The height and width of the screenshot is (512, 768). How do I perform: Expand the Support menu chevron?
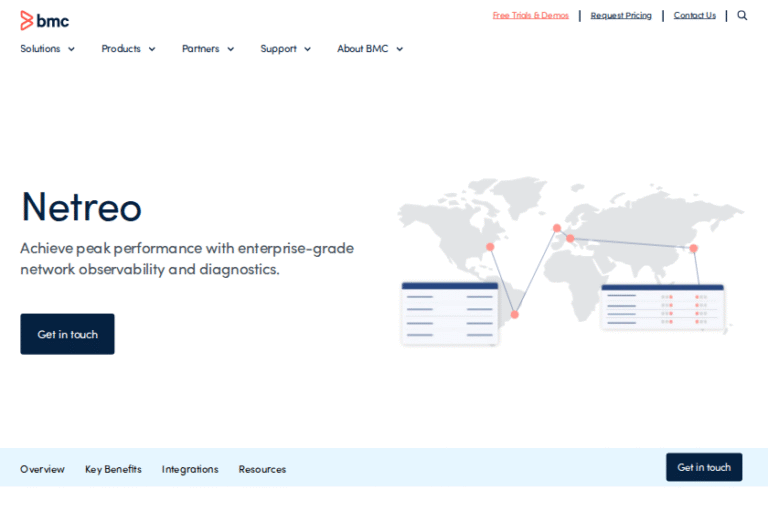[308, 49]
